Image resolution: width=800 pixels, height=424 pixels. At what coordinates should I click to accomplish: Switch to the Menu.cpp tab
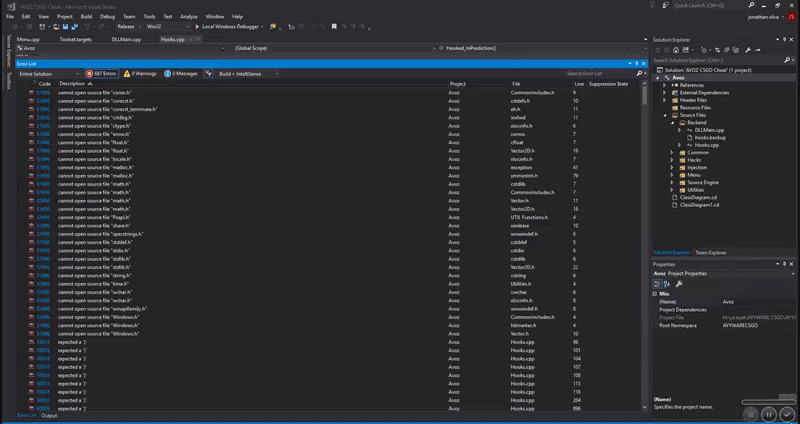click(28, 39)
